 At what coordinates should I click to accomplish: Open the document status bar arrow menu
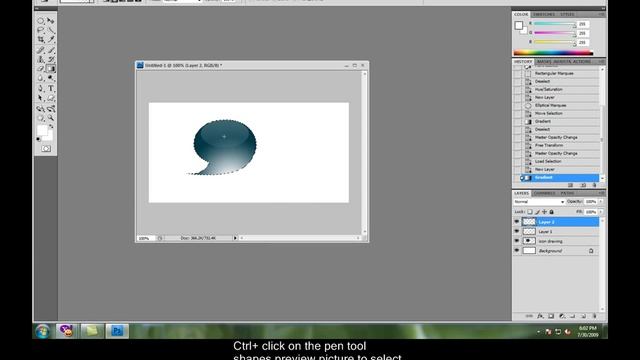click(x=235, y=238)
